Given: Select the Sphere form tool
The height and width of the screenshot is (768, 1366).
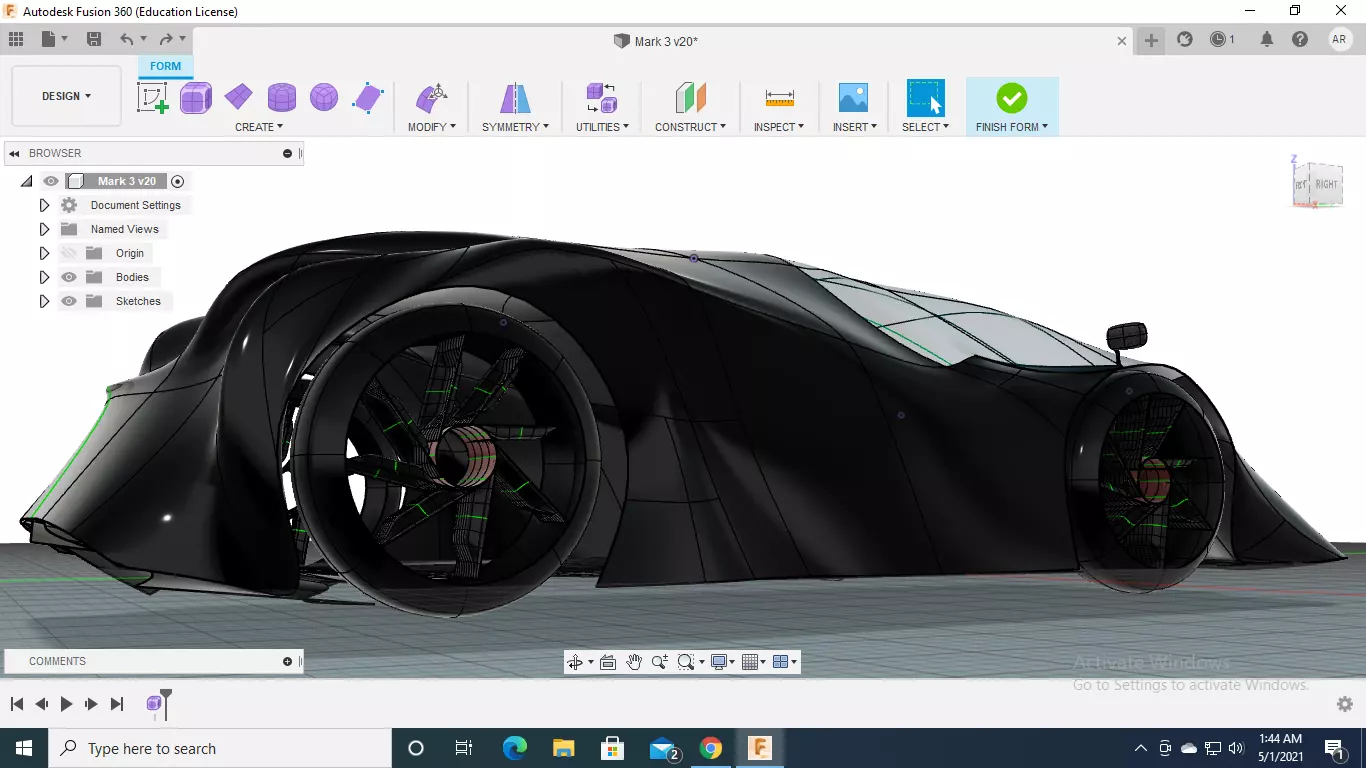Looking at the screenshot, I should [x=324, y=98].
